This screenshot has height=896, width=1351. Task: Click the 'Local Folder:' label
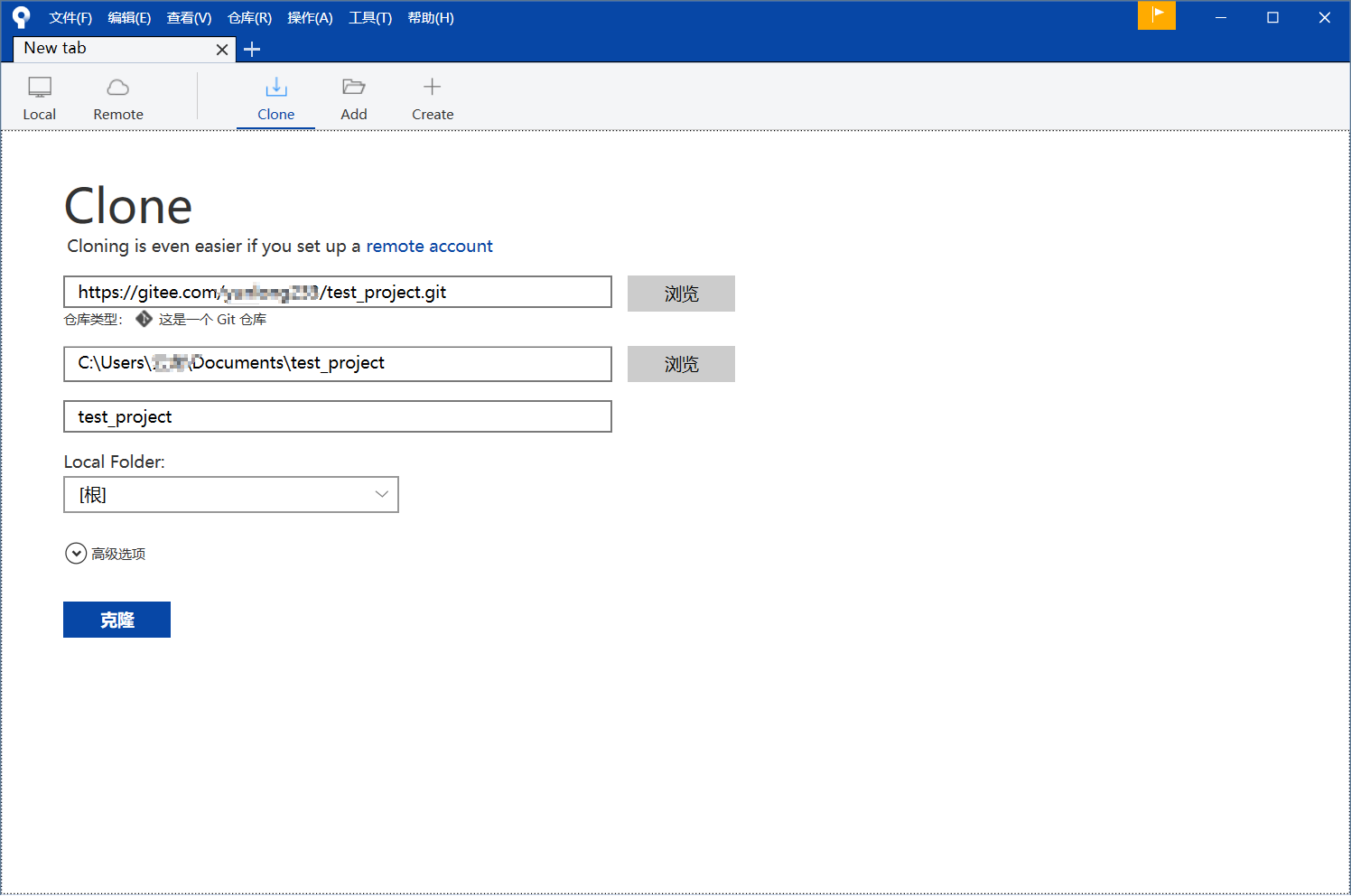(115, 462)
